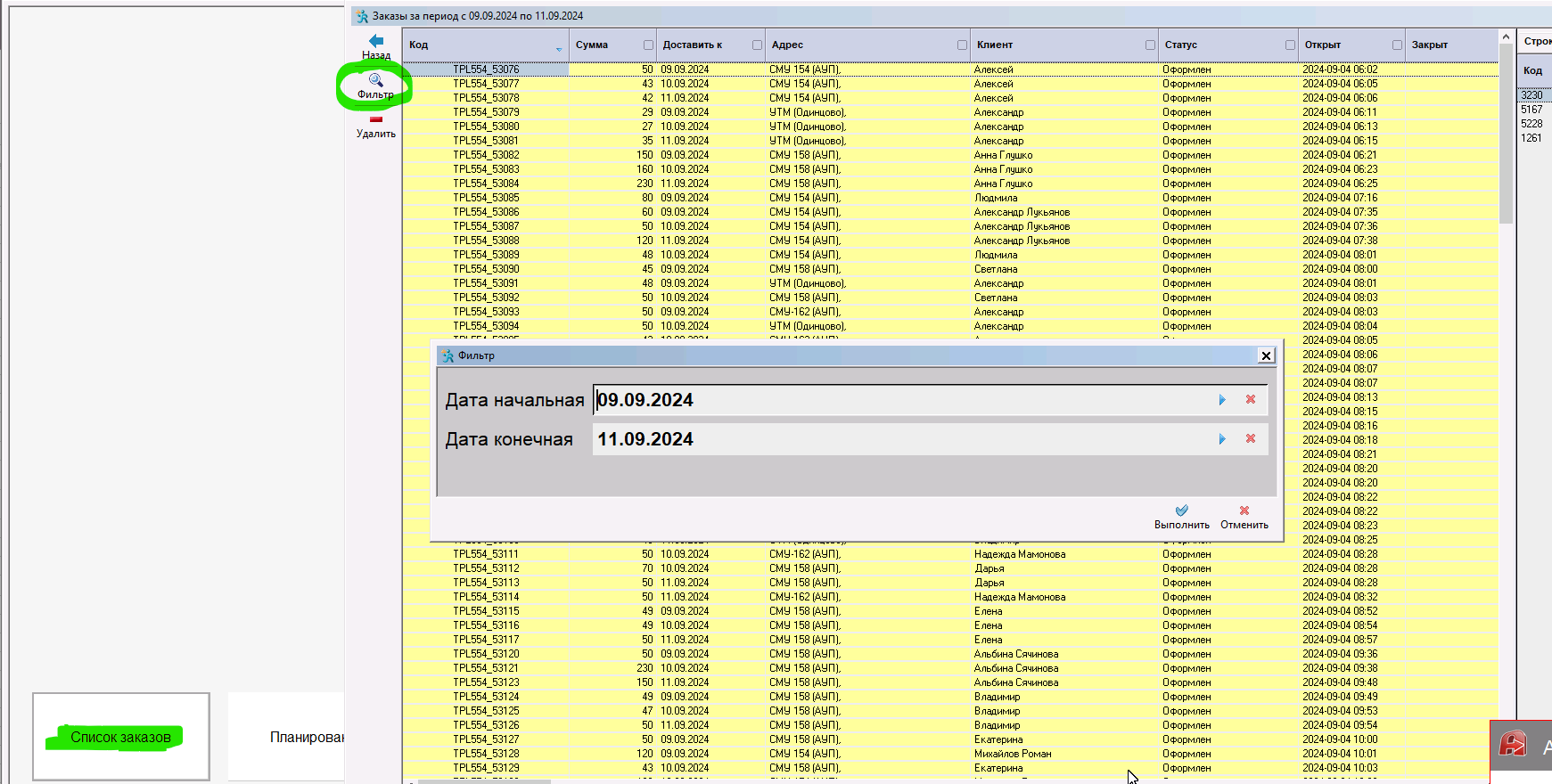Click the sort arrow in Код column header
The image size is (1552, 784).
point(559,49)
